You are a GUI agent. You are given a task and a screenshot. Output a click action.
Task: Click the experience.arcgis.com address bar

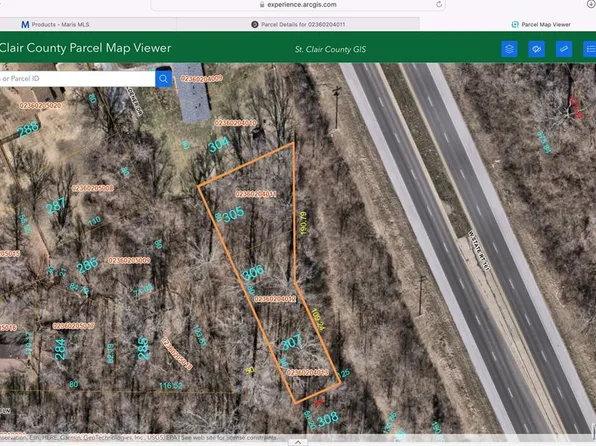[298, 5]
